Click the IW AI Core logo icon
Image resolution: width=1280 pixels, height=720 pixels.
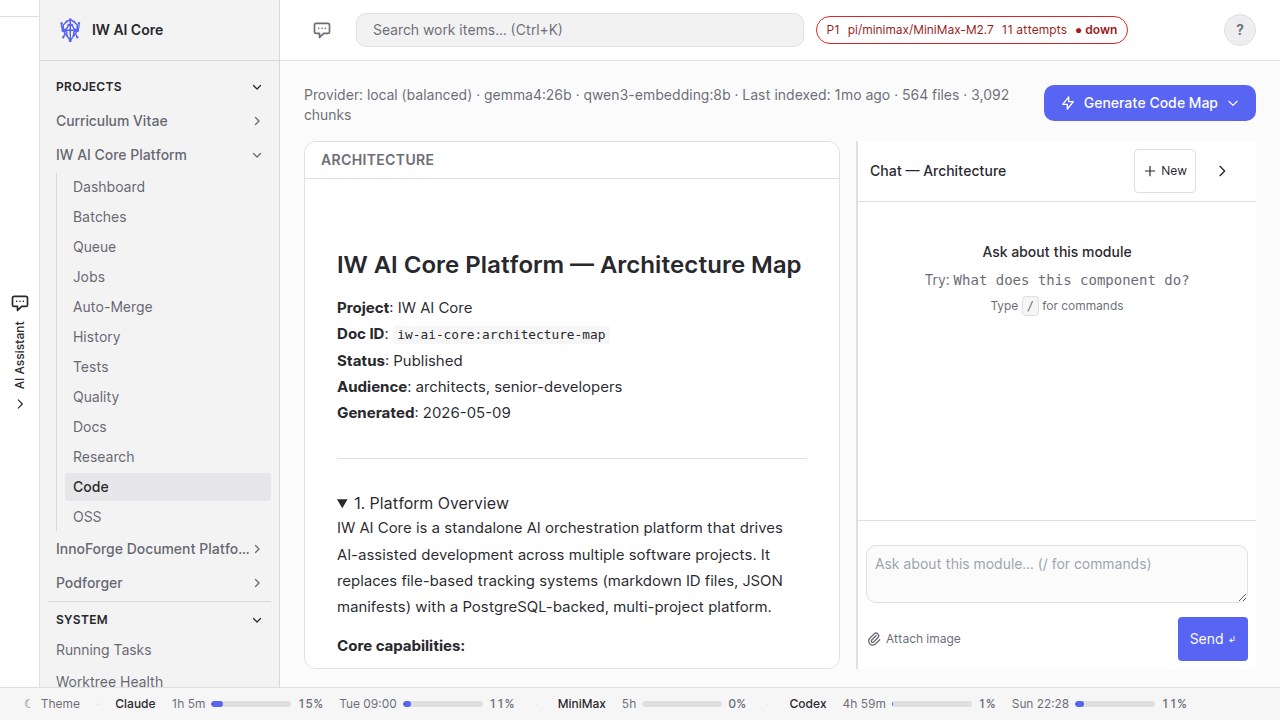point(70,30)
